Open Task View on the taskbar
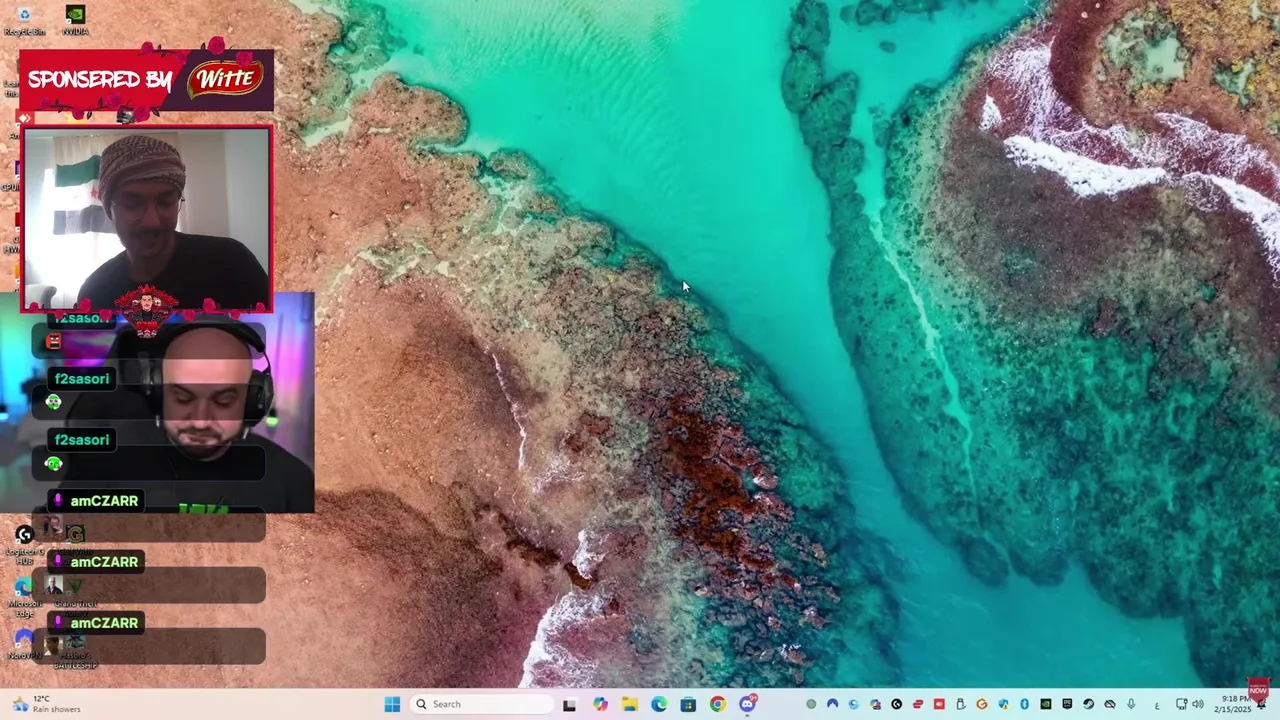Screen dimensions: 1280x720 pyautogui.click(x=569, y=704)
